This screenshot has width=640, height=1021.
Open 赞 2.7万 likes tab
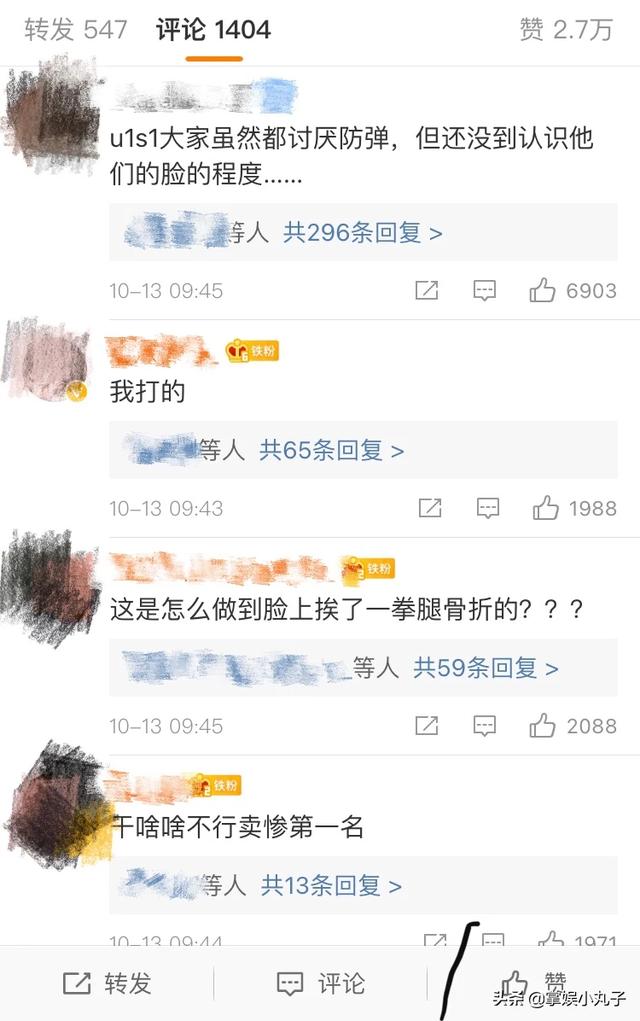[x=566, y=29]
